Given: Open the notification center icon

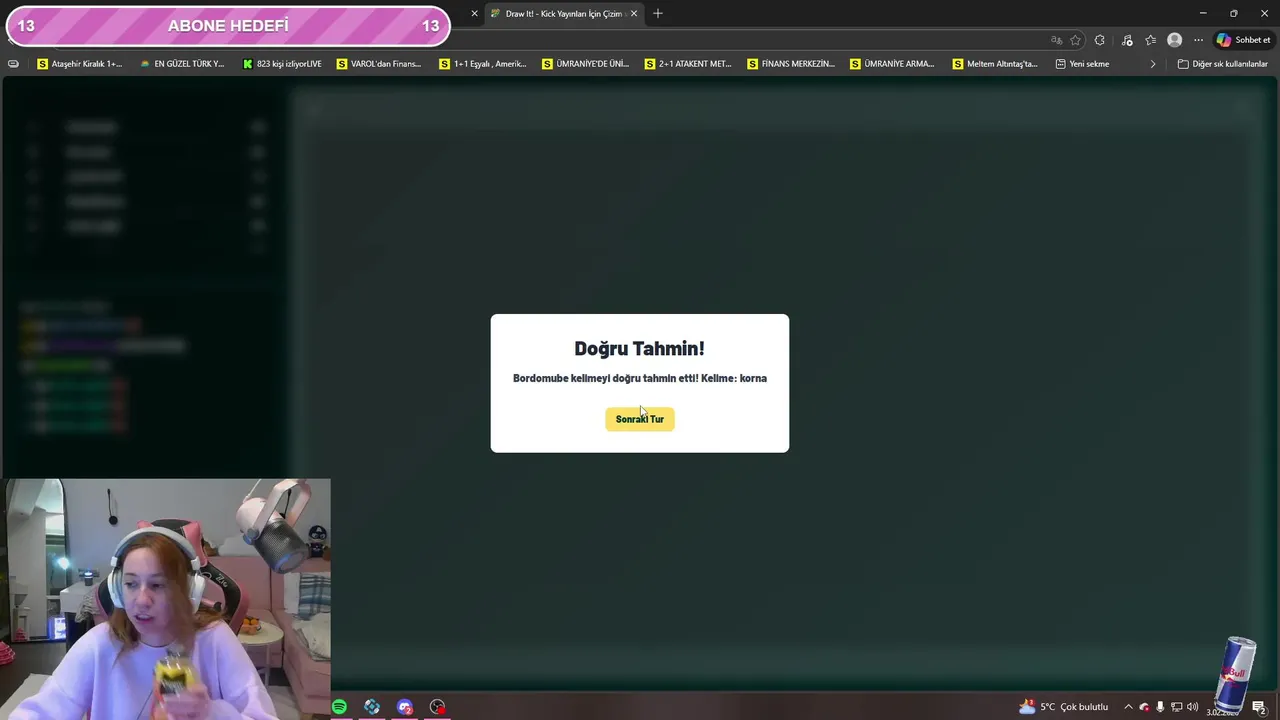Looking at the screenshot, I should click(1259, 707).
